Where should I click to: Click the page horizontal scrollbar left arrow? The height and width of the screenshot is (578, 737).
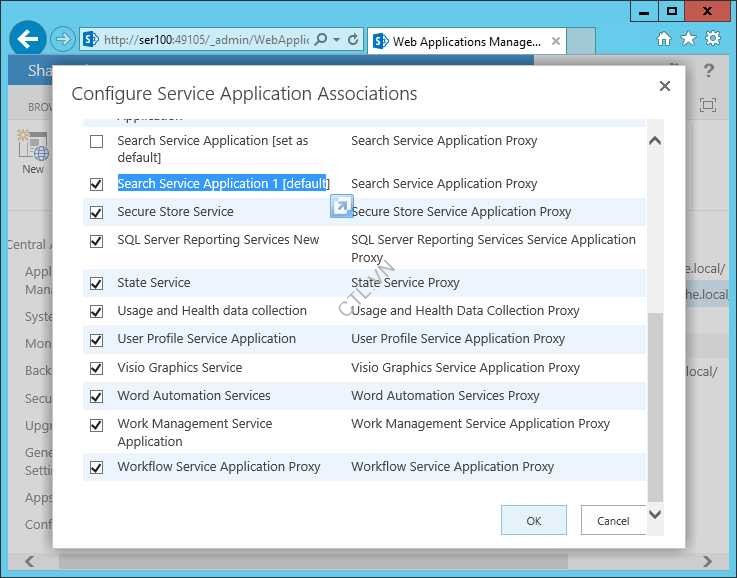[30, 561]
